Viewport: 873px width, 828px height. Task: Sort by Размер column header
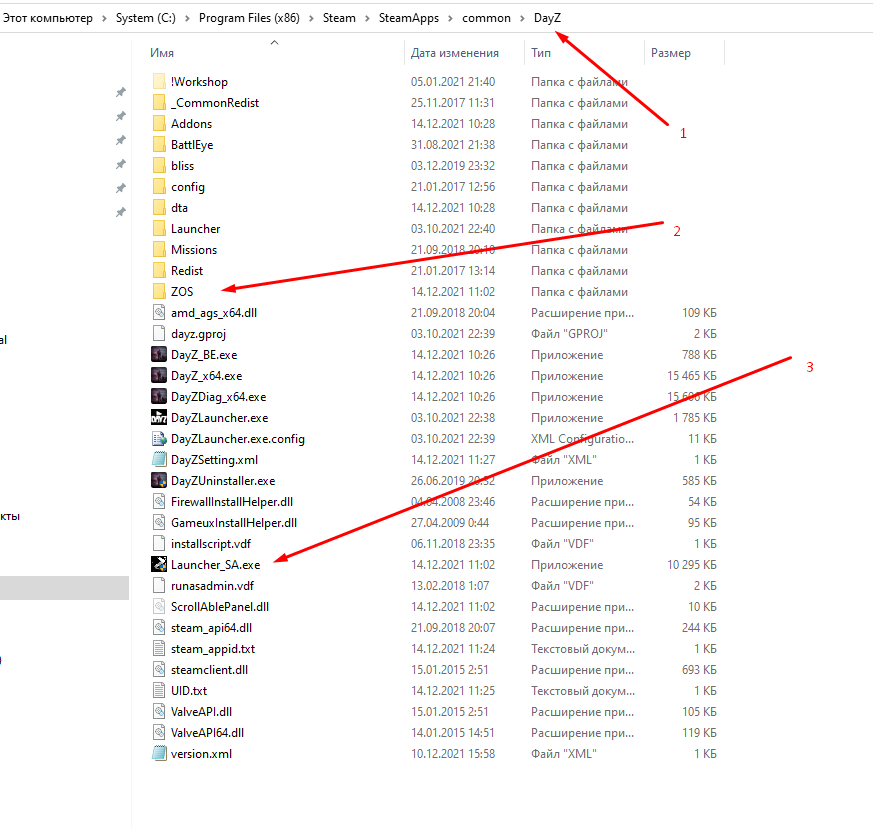coord(671,53)
